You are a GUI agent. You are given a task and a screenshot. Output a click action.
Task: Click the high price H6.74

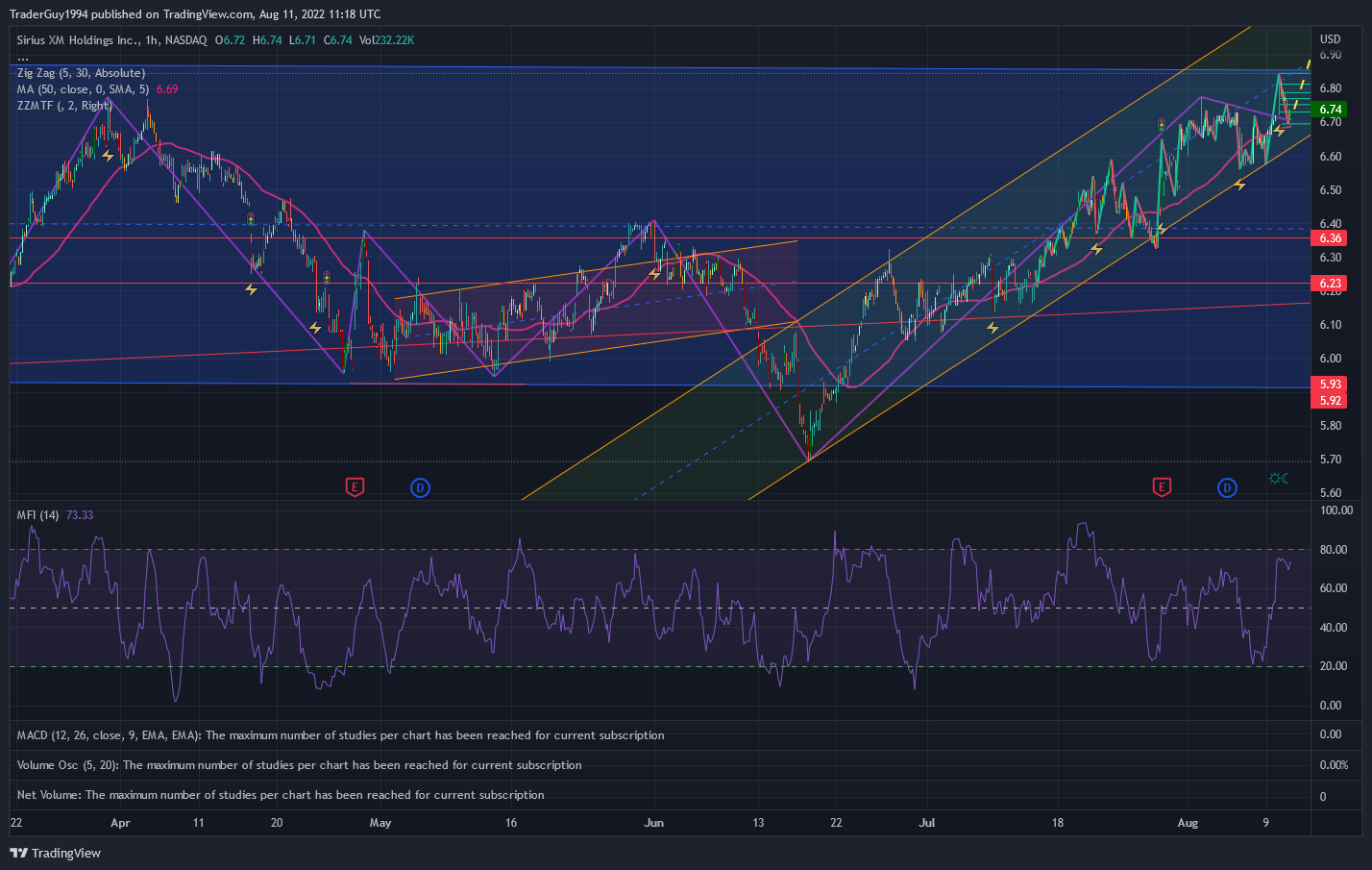tap(267, 40)
